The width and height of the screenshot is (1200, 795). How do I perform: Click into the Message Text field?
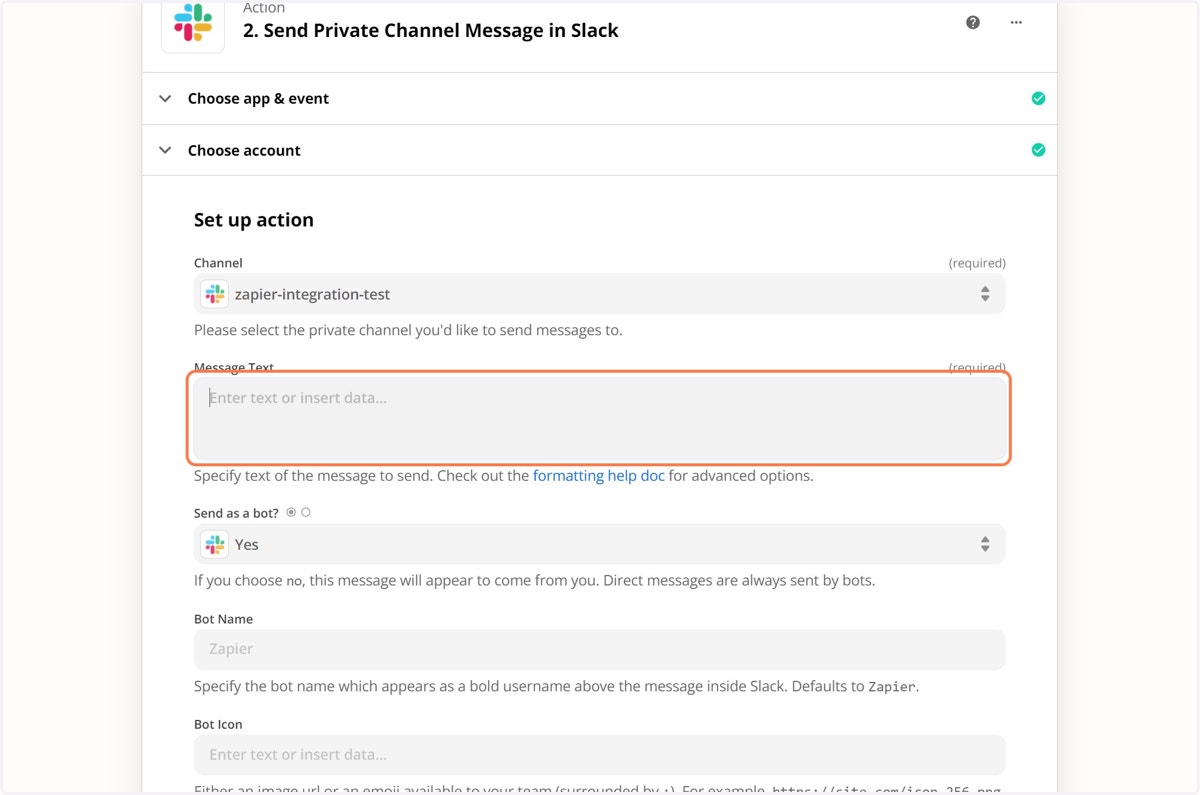click(600, 418)
